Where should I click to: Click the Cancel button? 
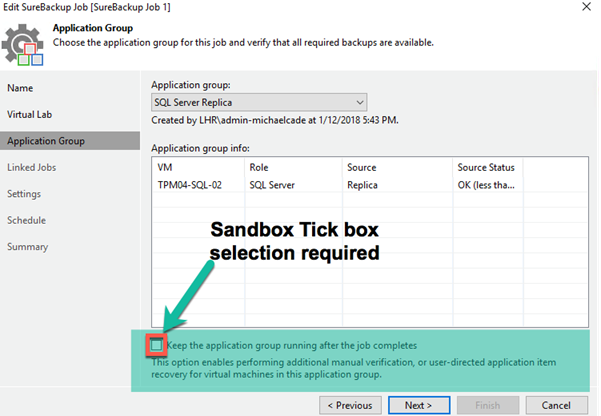pos(557,405)
